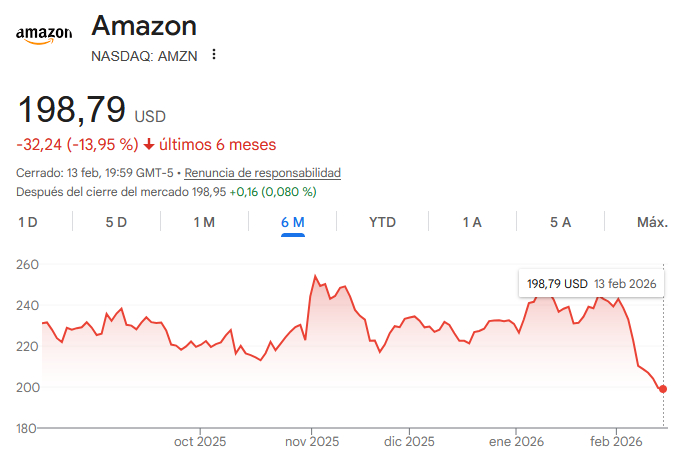Switch to the 1 D range tab
Viewport: 675px width, 457px height.
click(28, 222)
